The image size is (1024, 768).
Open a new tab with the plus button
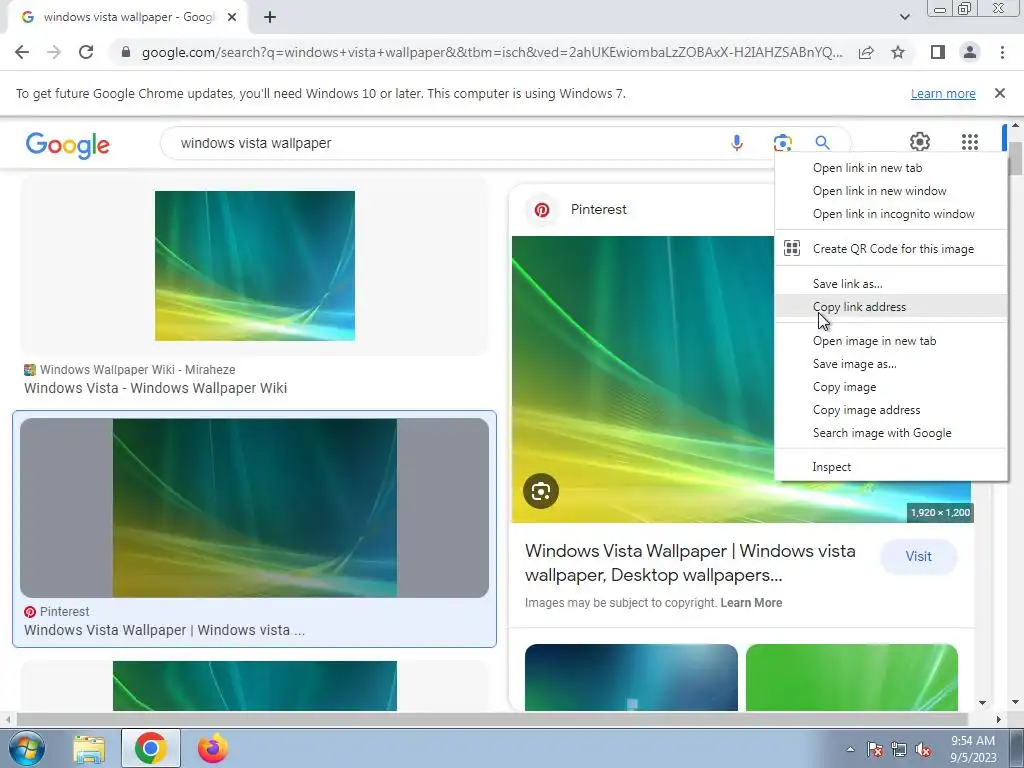click(x=270, y=18)
